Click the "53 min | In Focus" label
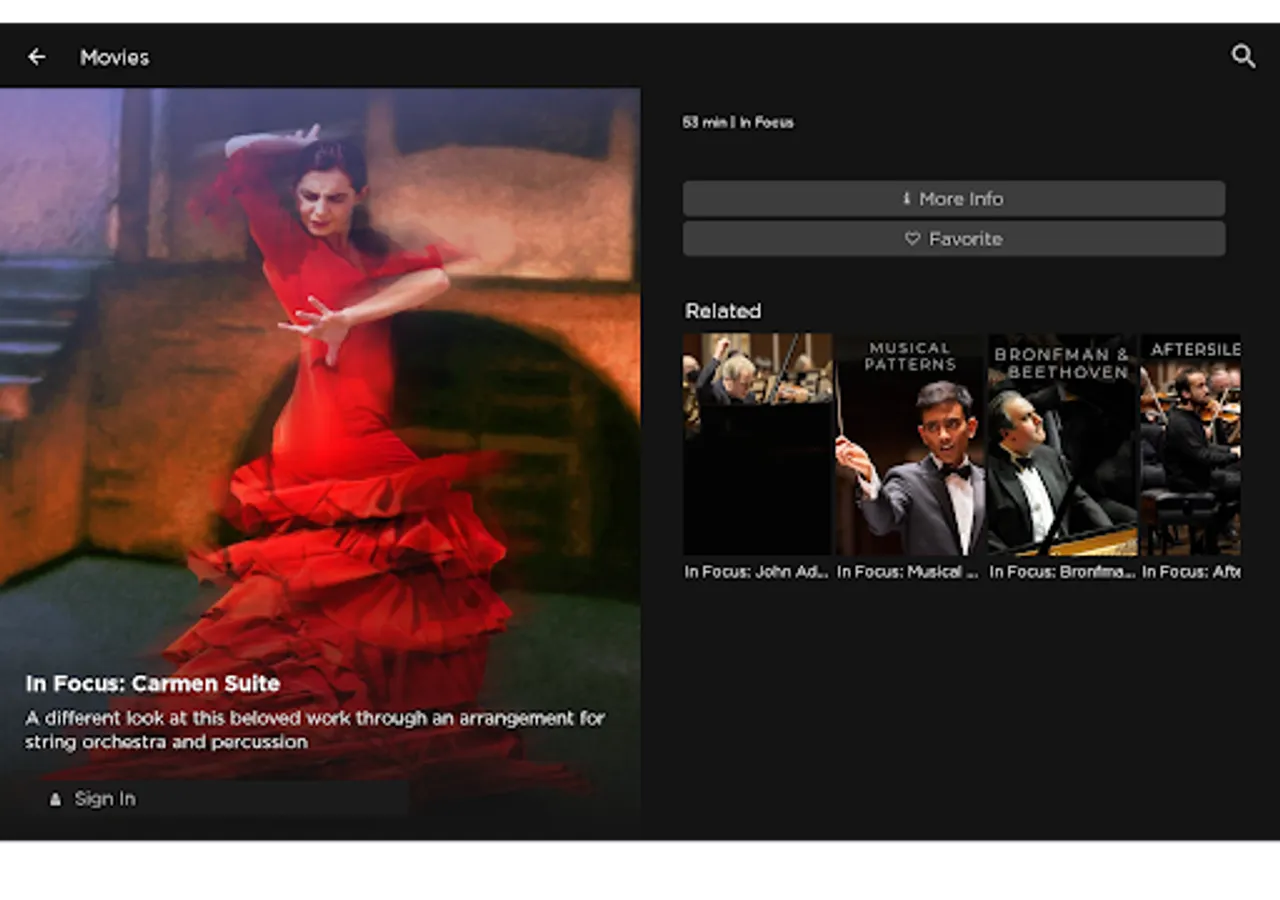 click(x=738, y=122)
